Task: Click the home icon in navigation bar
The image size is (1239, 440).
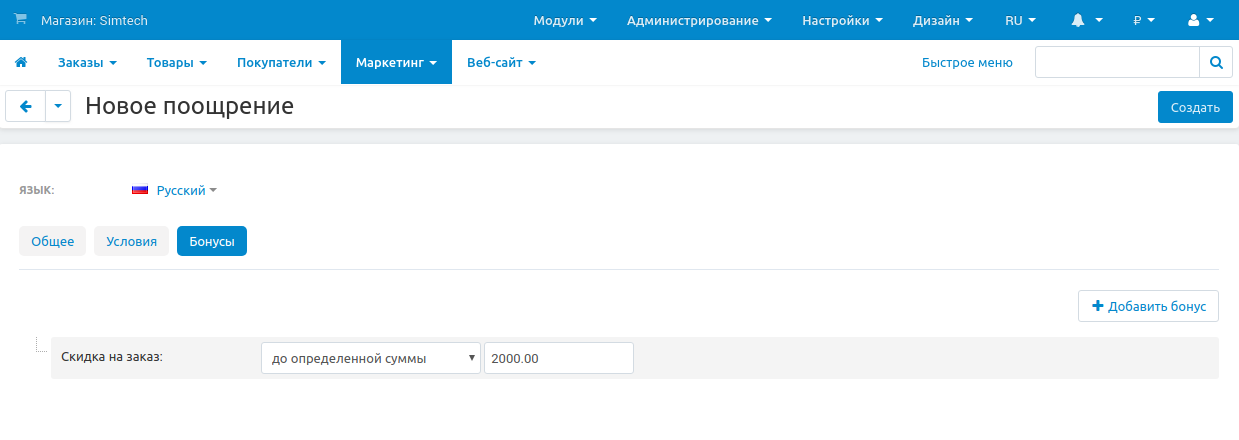Action: (x=20, y=62)
